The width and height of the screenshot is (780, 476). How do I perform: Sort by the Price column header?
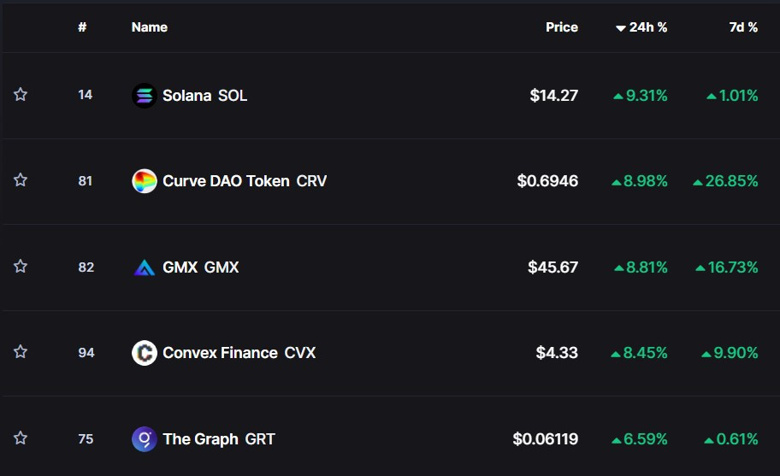tap(561, 27)
